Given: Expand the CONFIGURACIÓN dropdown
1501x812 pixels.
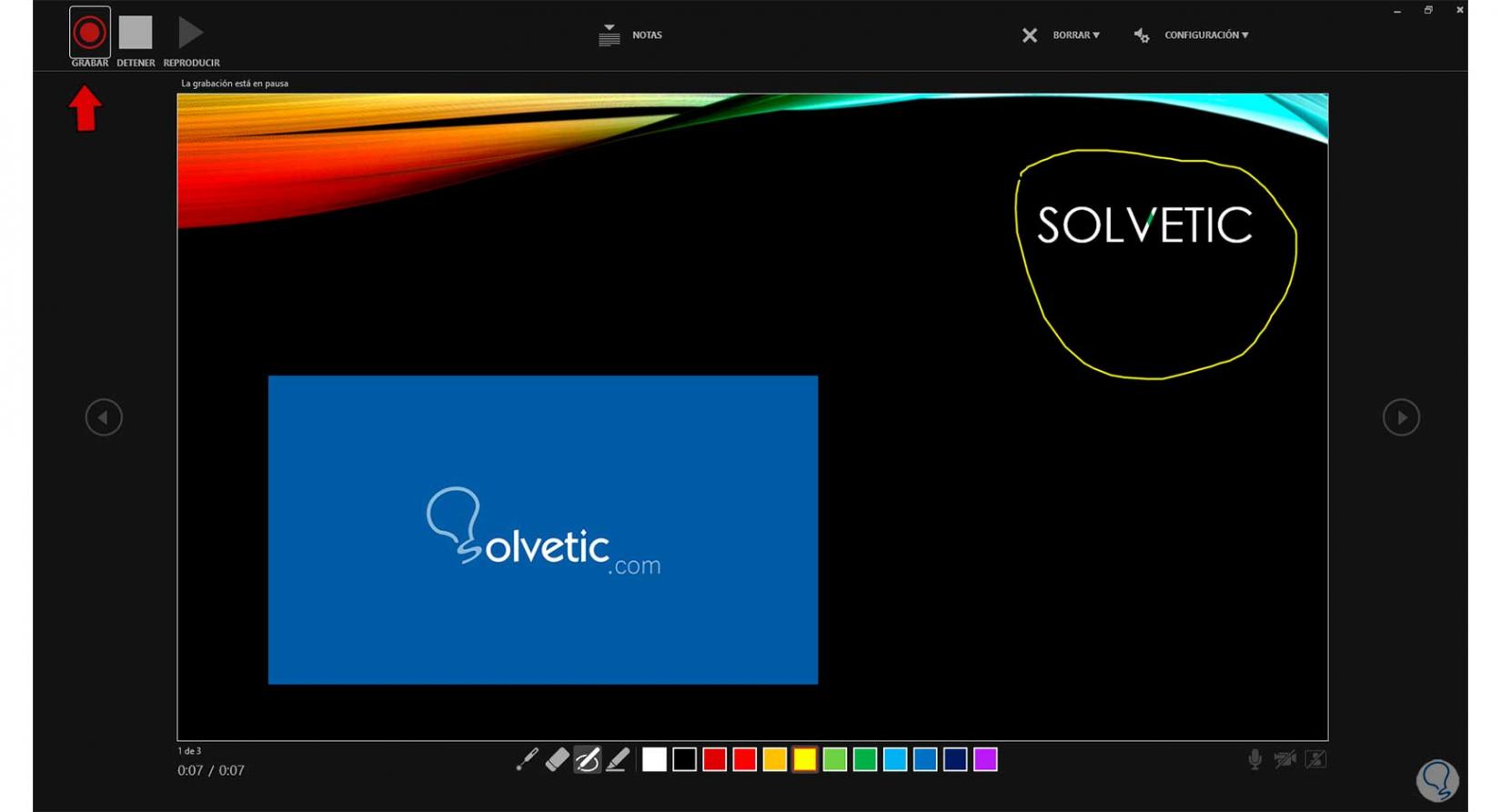Looking at the screenshot, I should [x=1191, y=35].
